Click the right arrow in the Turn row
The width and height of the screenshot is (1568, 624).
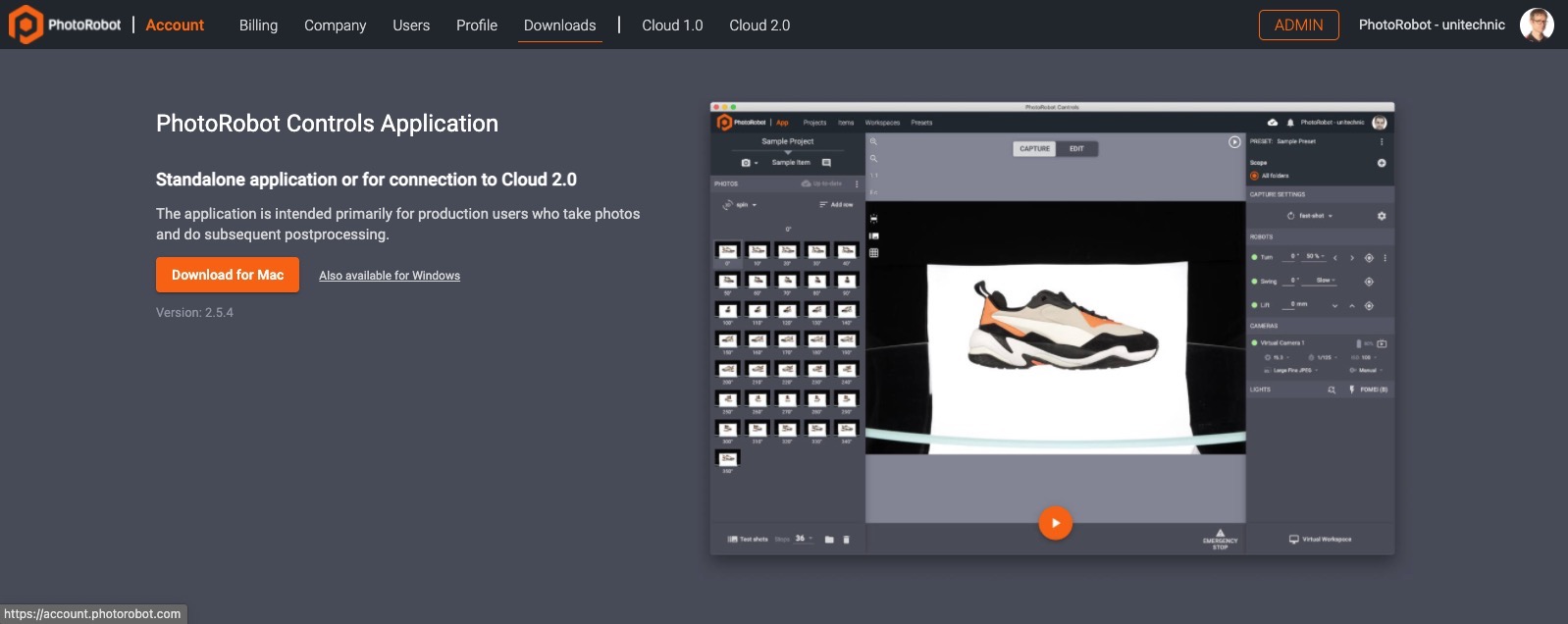pyautogui.click(x=1352, y=258)
